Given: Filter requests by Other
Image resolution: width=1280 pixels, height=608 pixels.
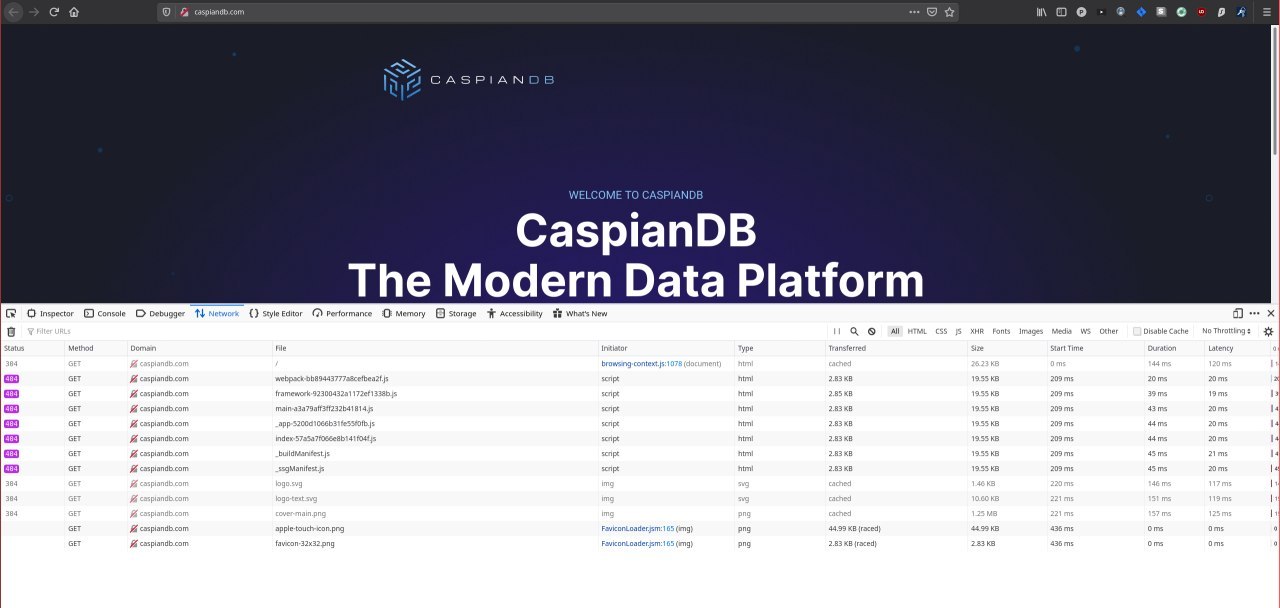Looking at the screenshot, I should pos(1109,331).
